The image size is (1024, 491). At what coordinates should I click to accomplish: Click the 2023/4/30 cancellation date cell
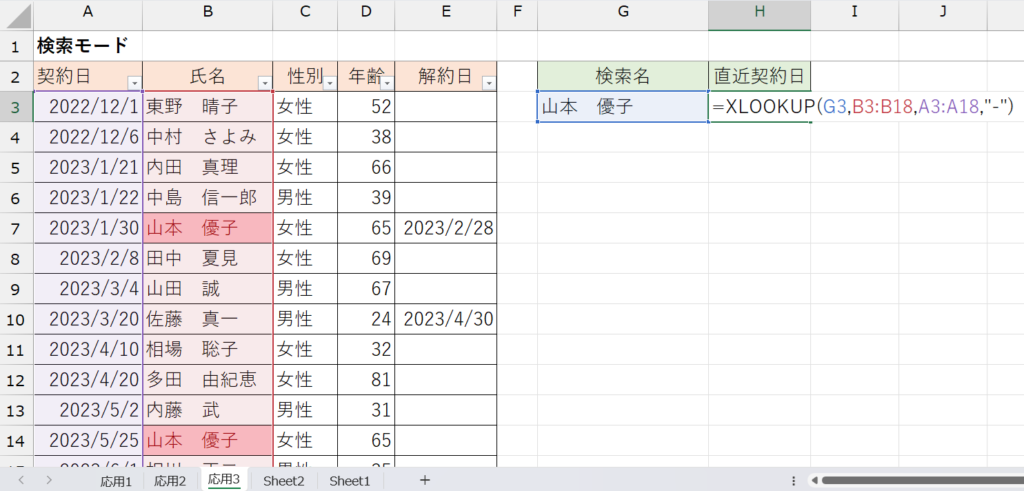[445, 319]
